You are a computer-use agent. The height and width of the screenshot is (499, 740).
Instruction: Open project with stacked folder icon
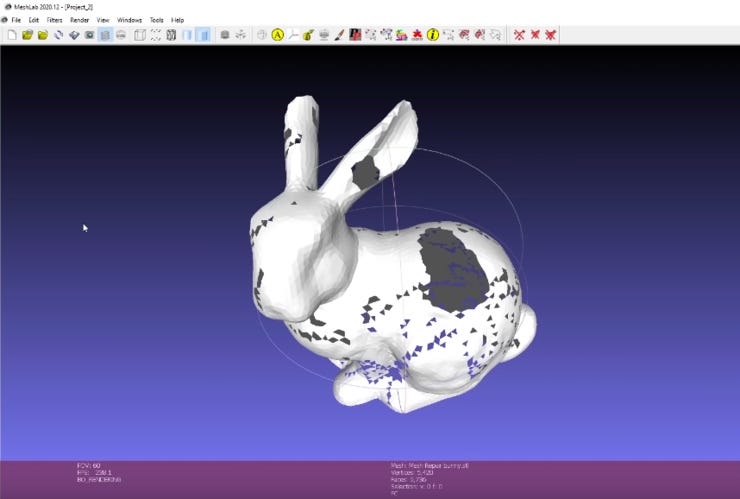[x=27, y=34]
